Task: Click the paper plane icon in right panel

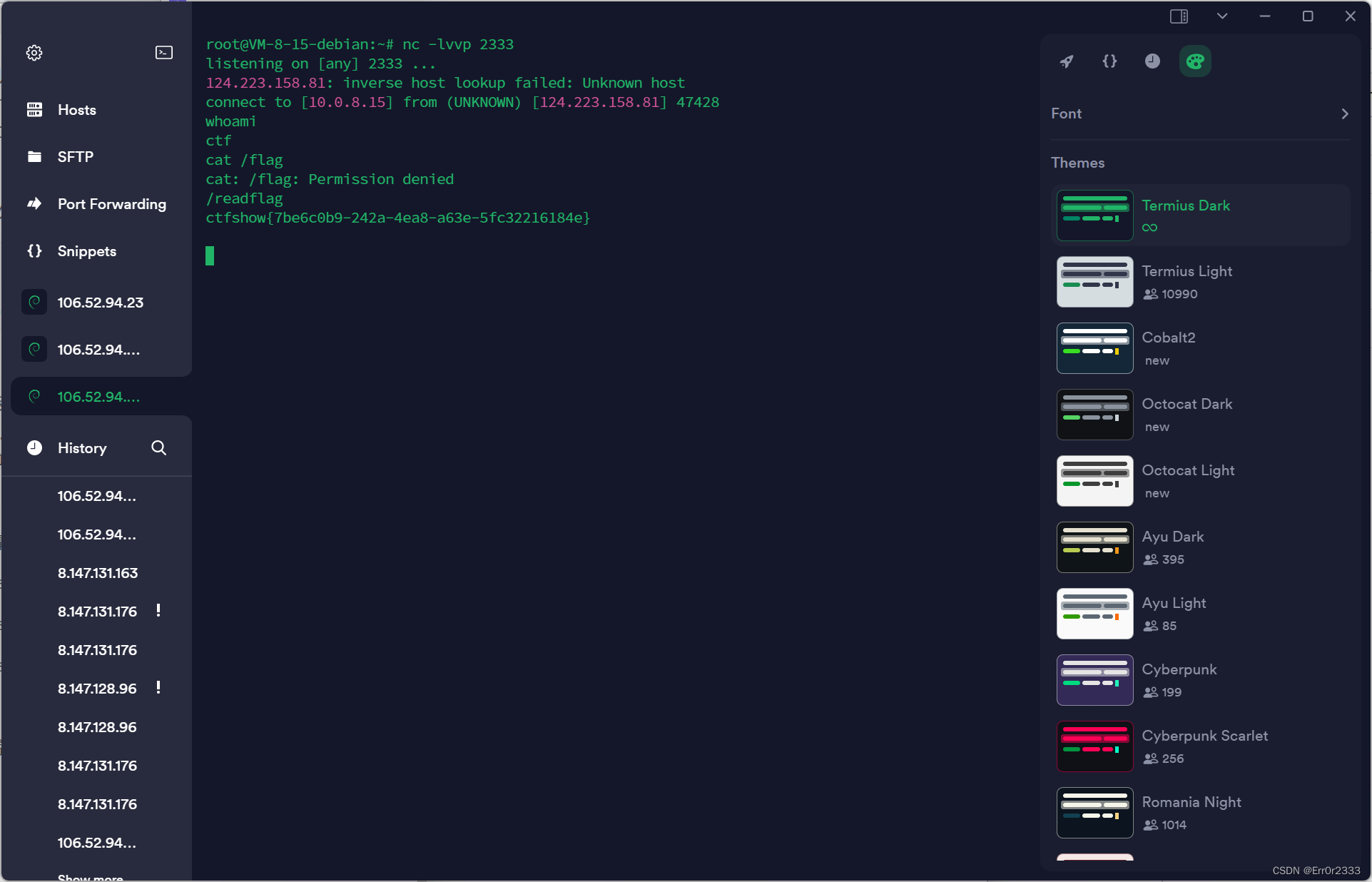Action: (x=1066, y=61)
